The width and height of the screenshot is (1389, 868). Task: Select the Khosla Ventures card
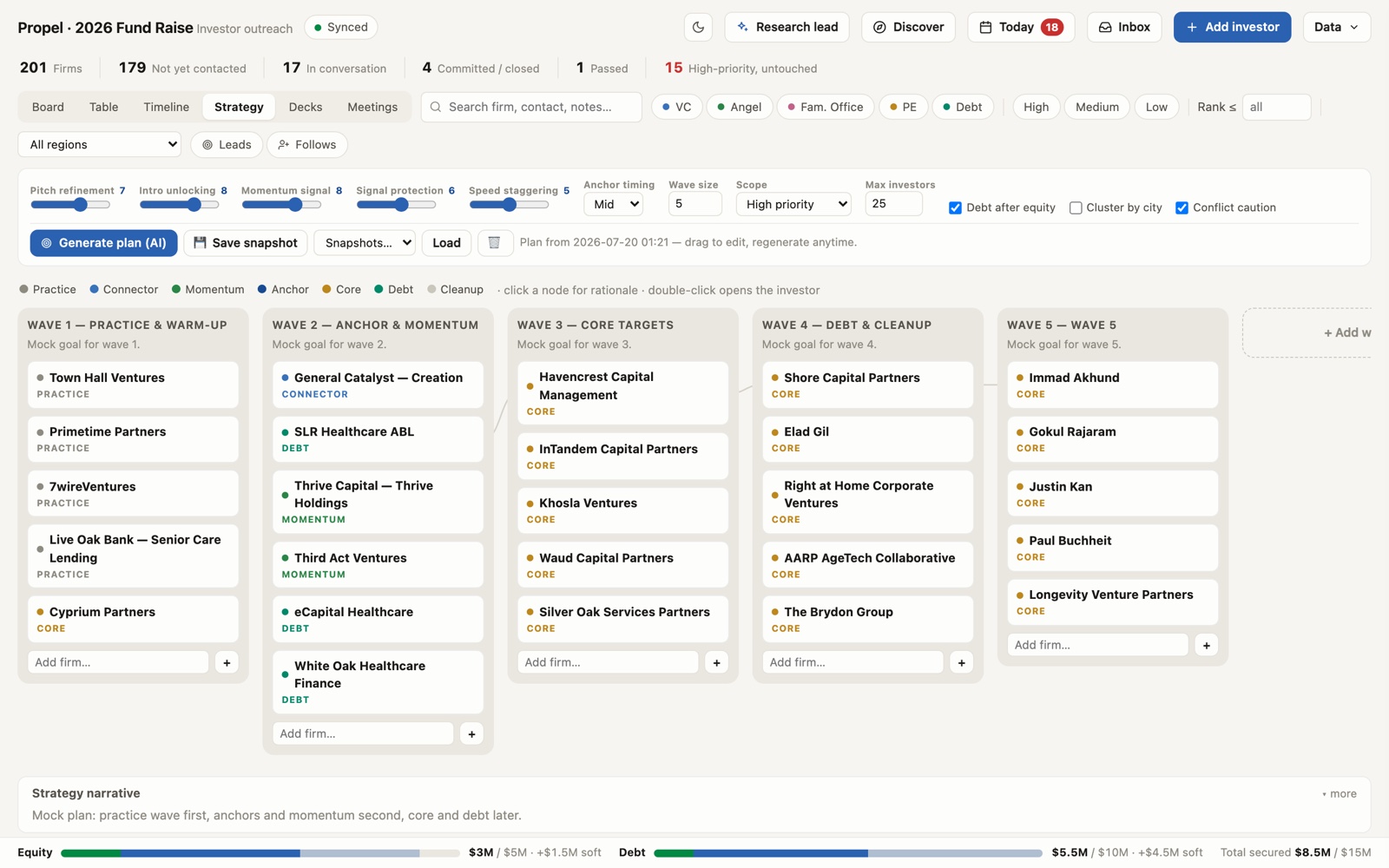point(622,510)
